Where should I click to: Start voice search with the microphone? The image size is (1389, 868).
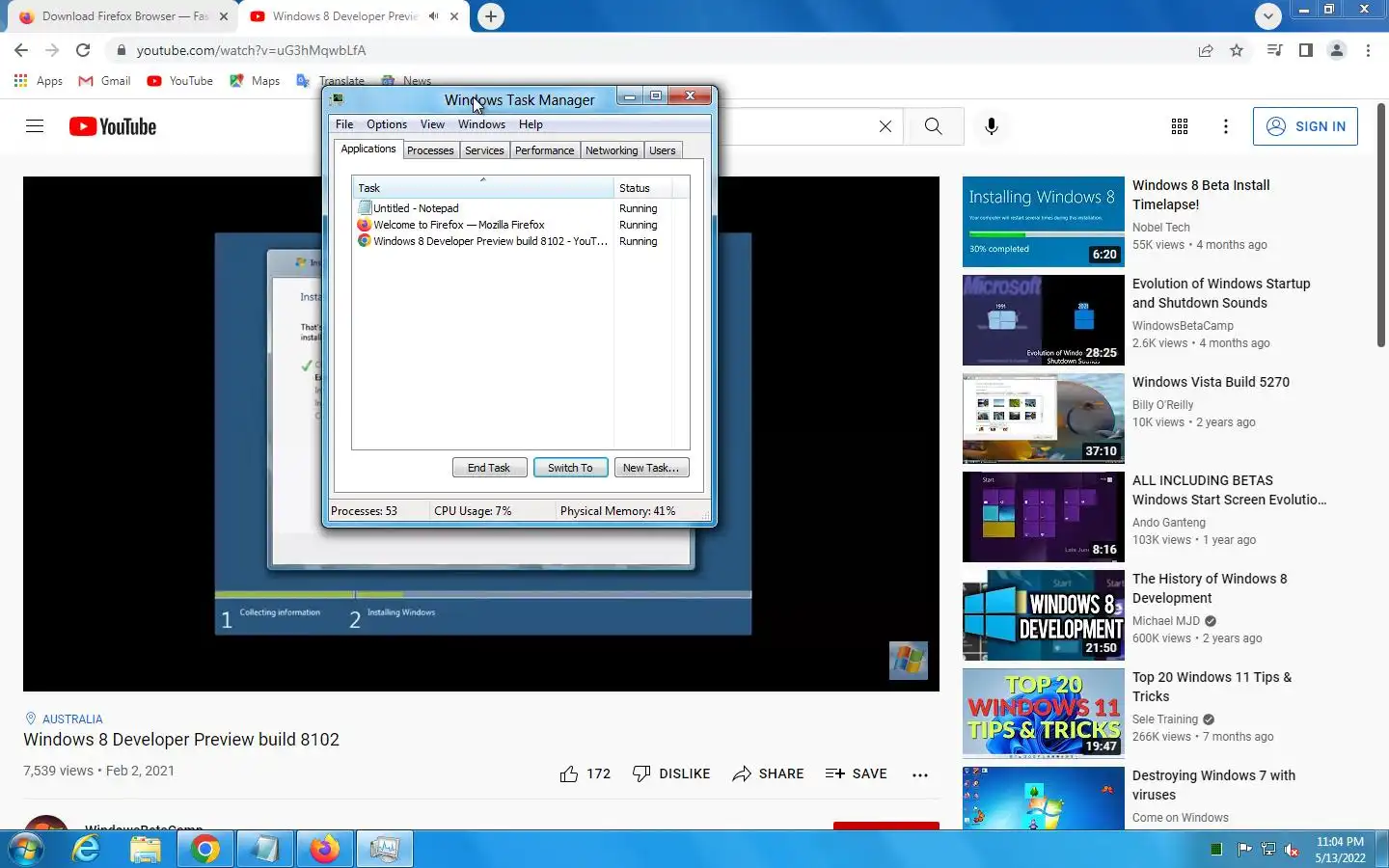click(x=992, y=126)
